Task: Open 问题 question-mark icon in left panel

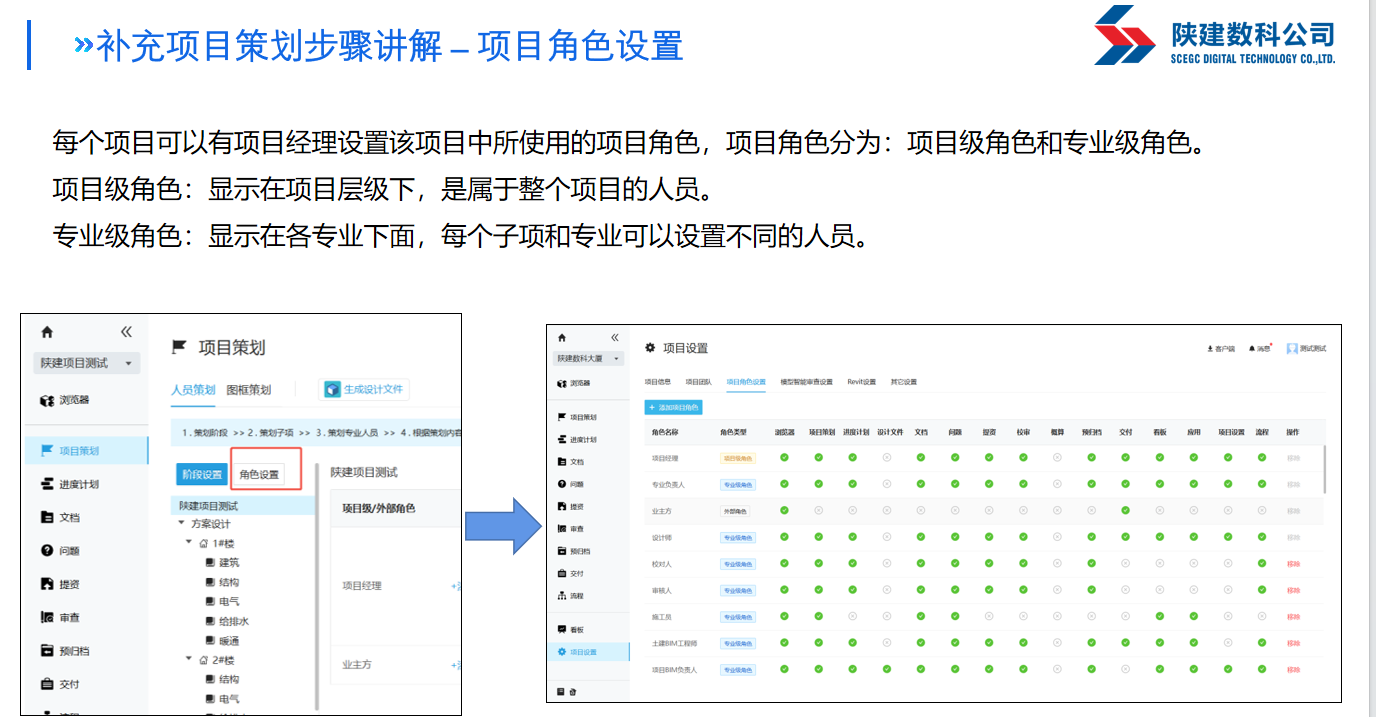Action: tap(47, 551)
